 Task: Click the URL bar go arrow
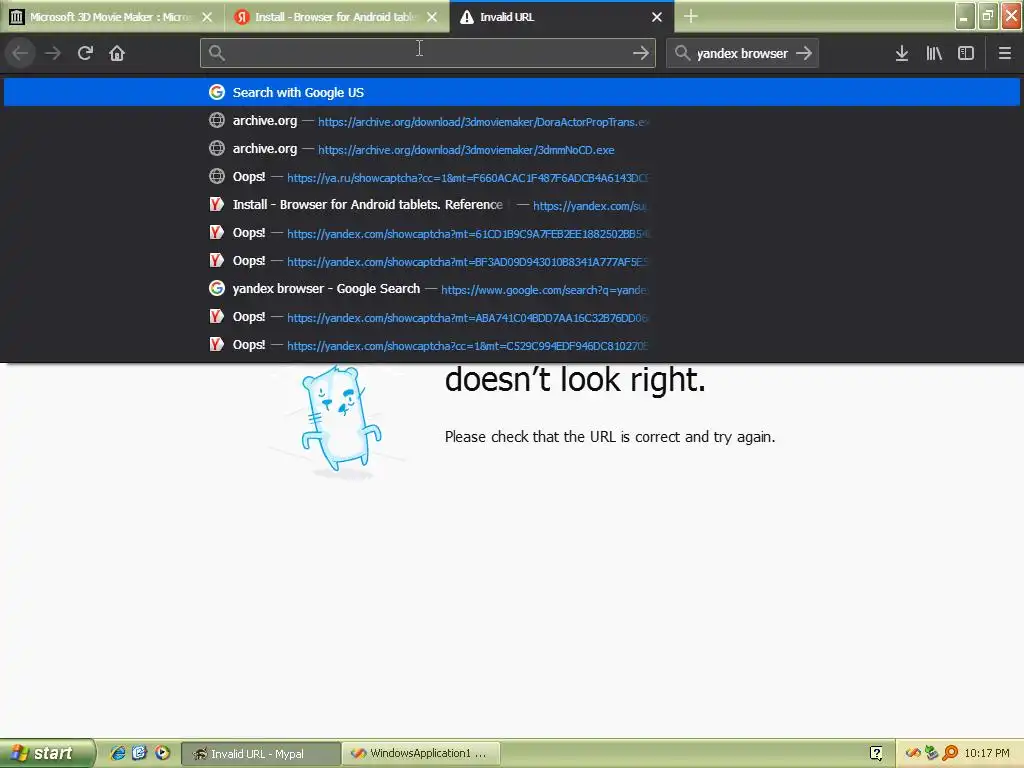coord(641,53)
